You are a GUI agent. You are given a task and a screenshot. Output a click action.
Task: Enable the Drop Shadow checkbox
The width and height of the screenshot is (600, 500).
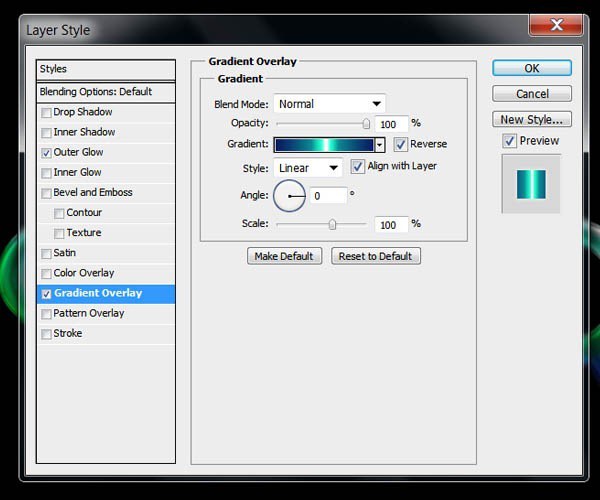point(47,113)
